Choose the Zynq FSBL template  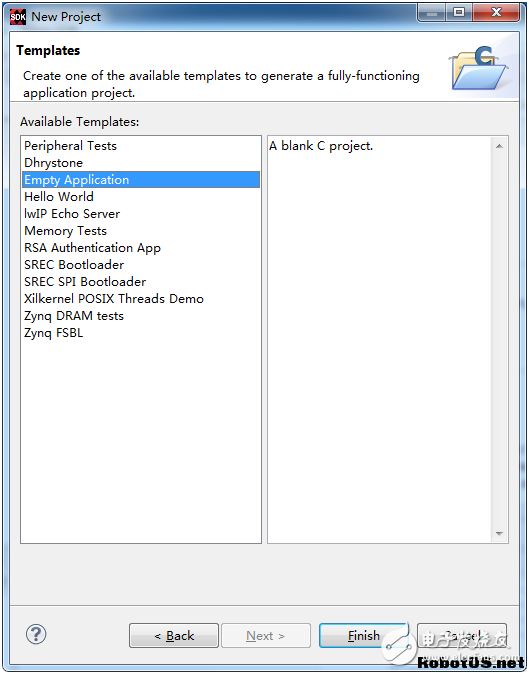point(54,333)
